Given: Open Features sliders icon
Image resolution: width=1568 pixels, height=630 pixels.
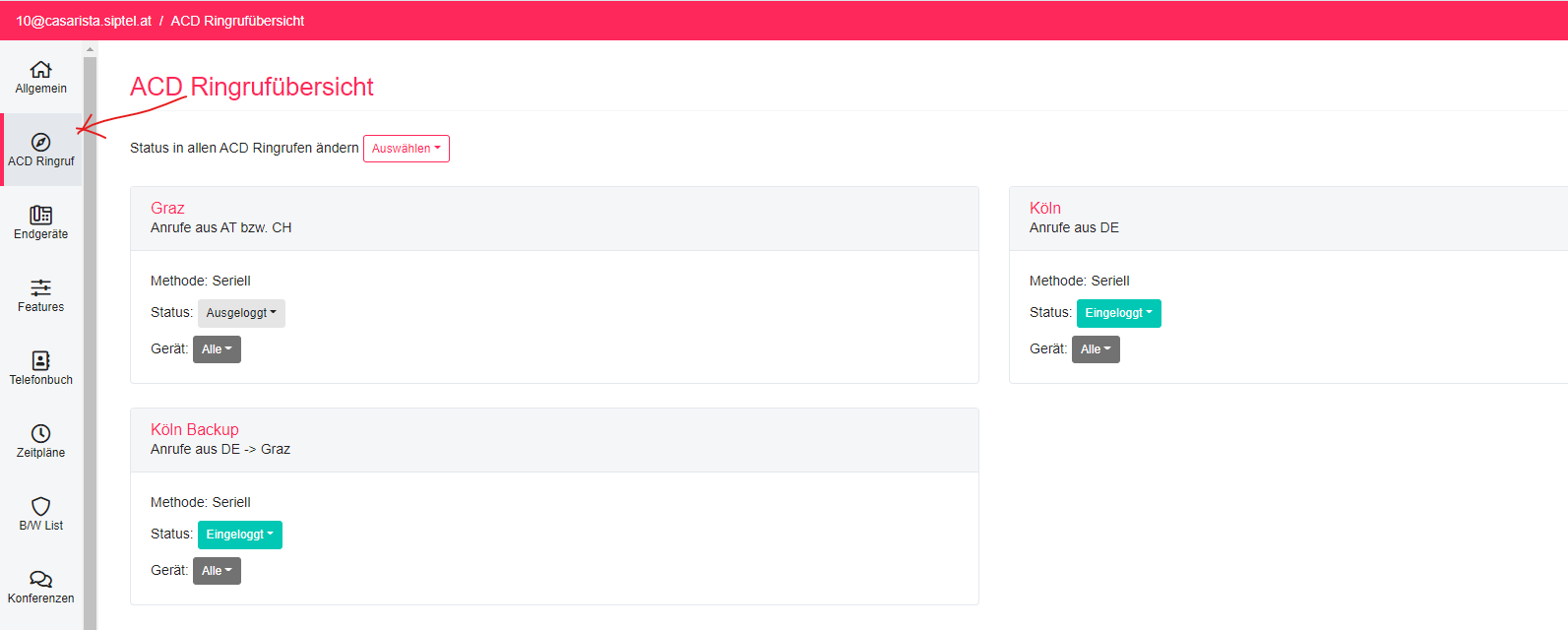Looking at the screenshot, I should coord(40,288).
